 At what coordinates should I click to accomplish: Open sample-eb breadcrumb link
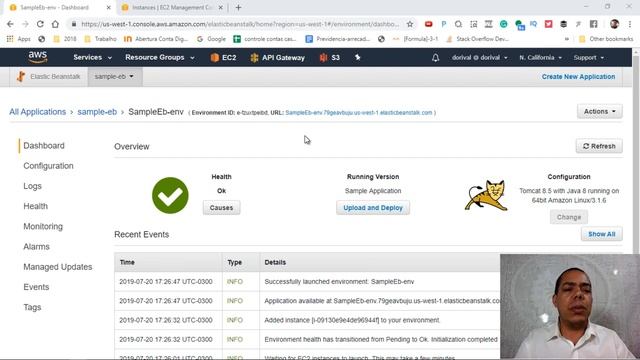coord(97,112)
